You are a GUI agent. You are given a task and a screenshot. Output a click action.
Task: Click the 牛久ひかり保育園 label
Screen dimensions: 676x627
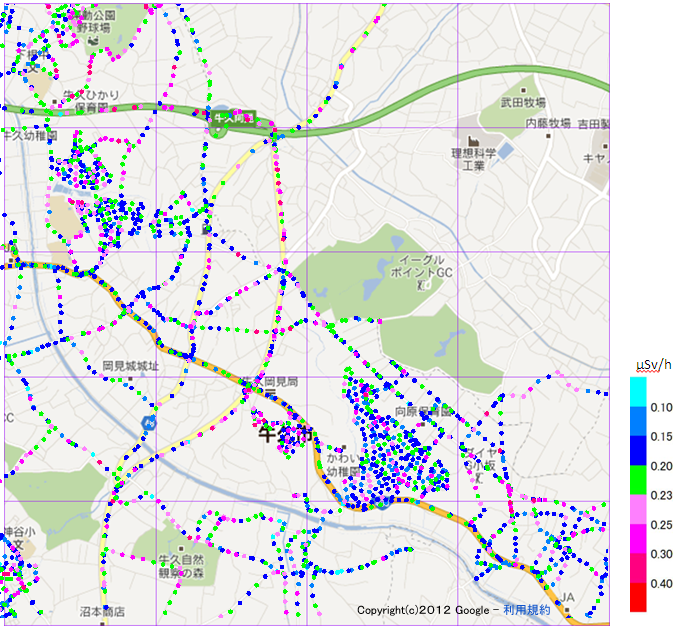pyautogui.click(x=91, y=101)
